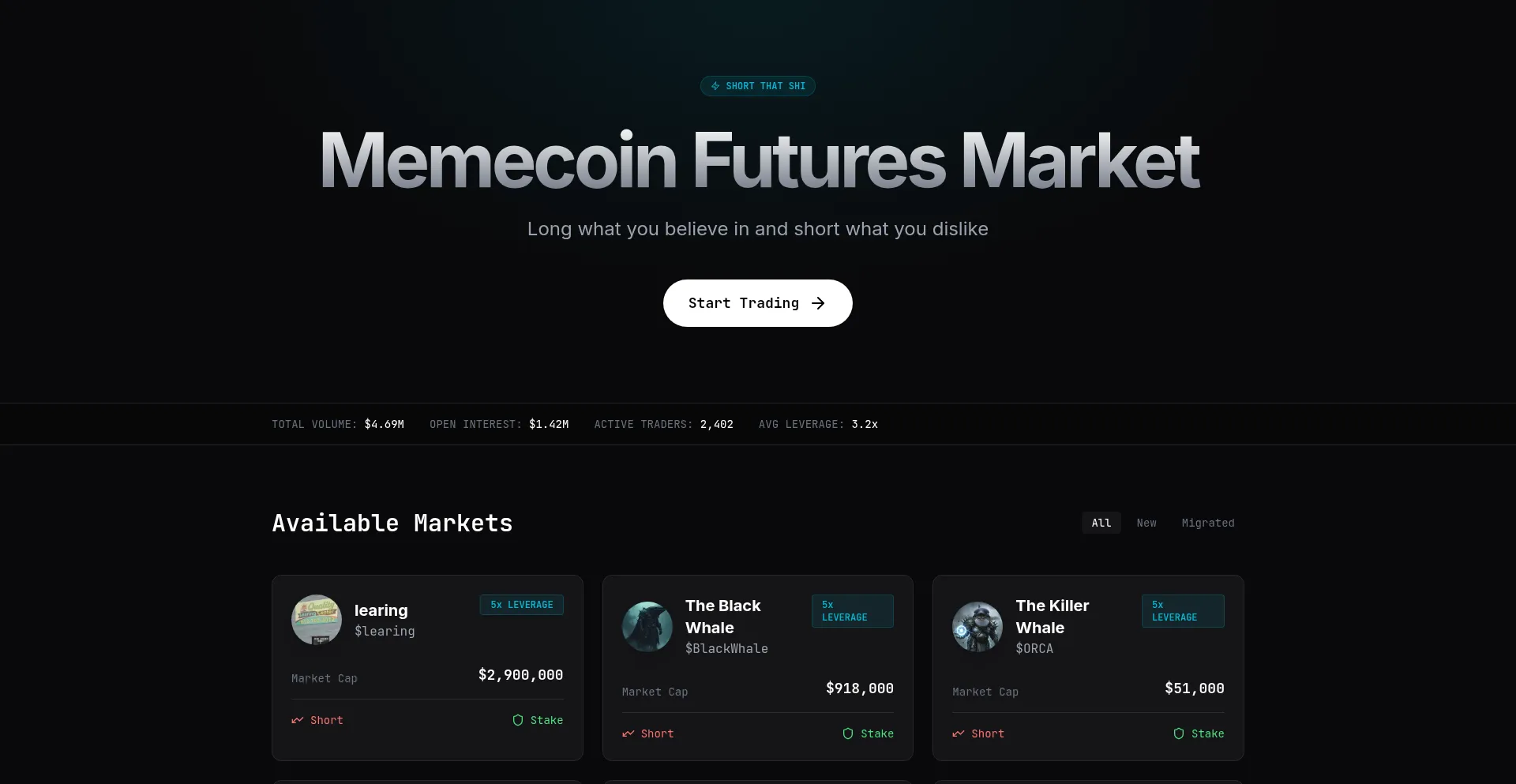Enable the Migrated markets filter
Screen dimensions: 1516x784
[1208, 523]
